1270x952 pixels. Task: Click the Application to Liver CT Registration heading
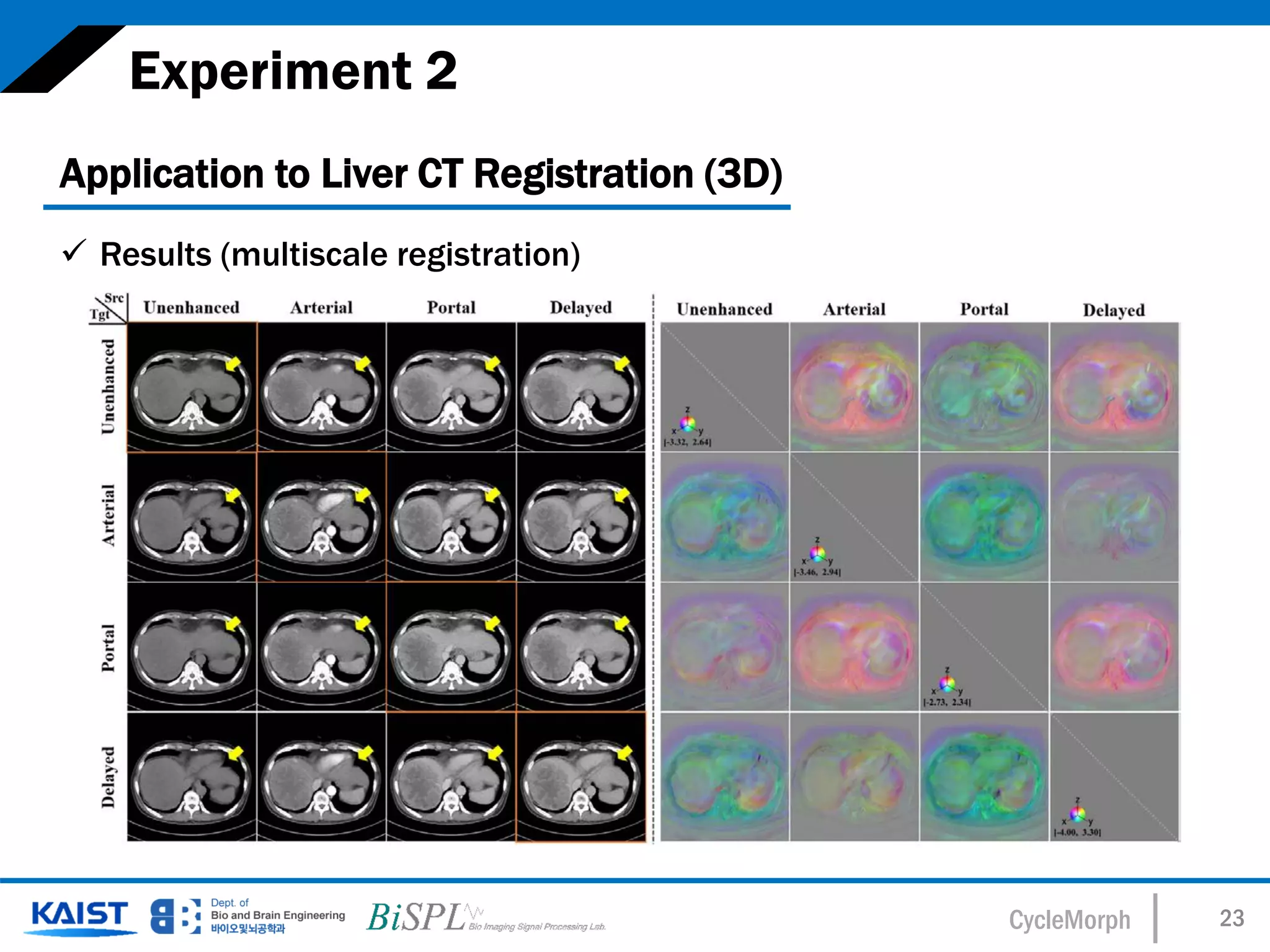coord(420,174)
